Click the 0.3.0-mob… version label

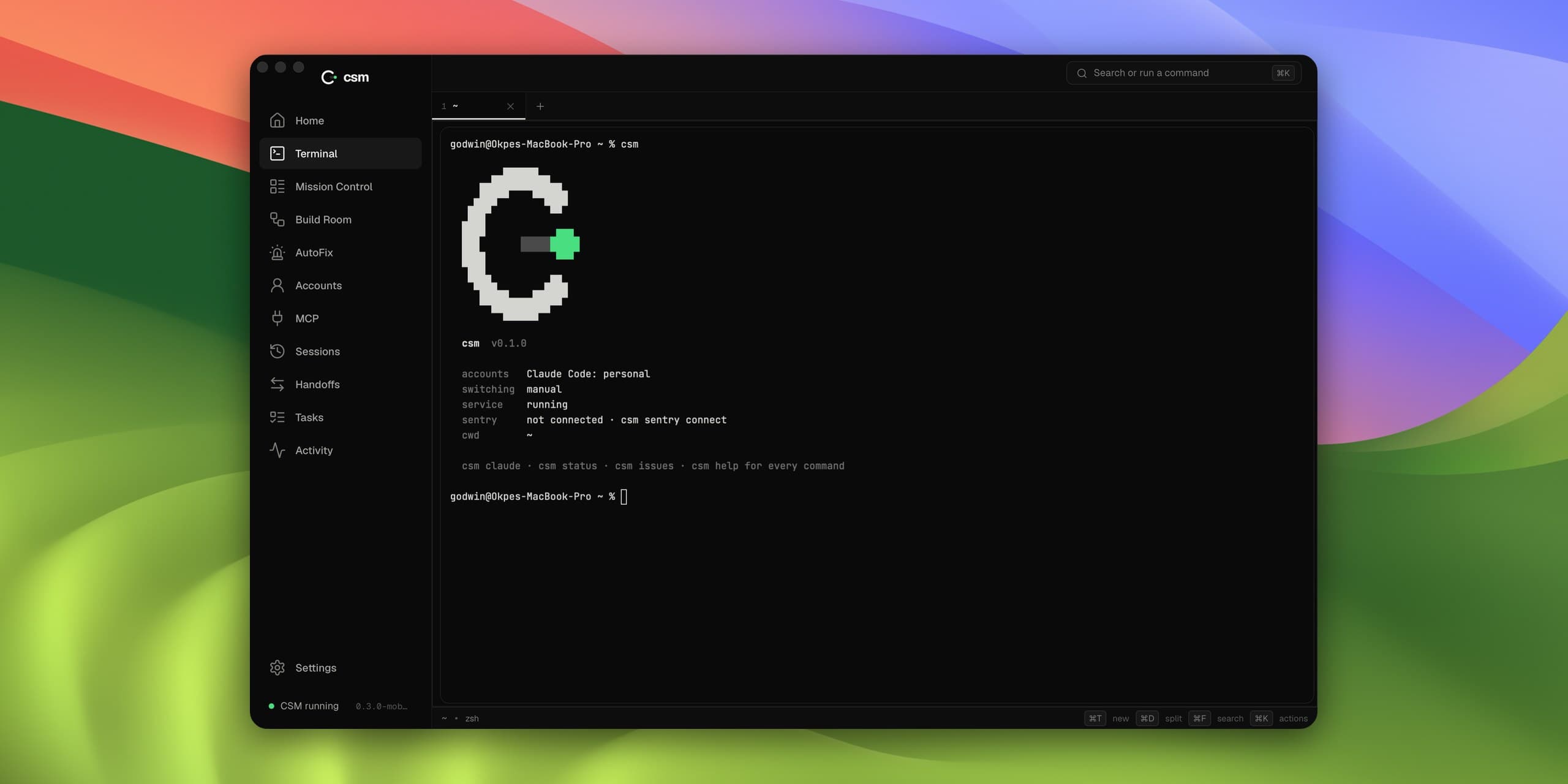click(x=382, y=706)
